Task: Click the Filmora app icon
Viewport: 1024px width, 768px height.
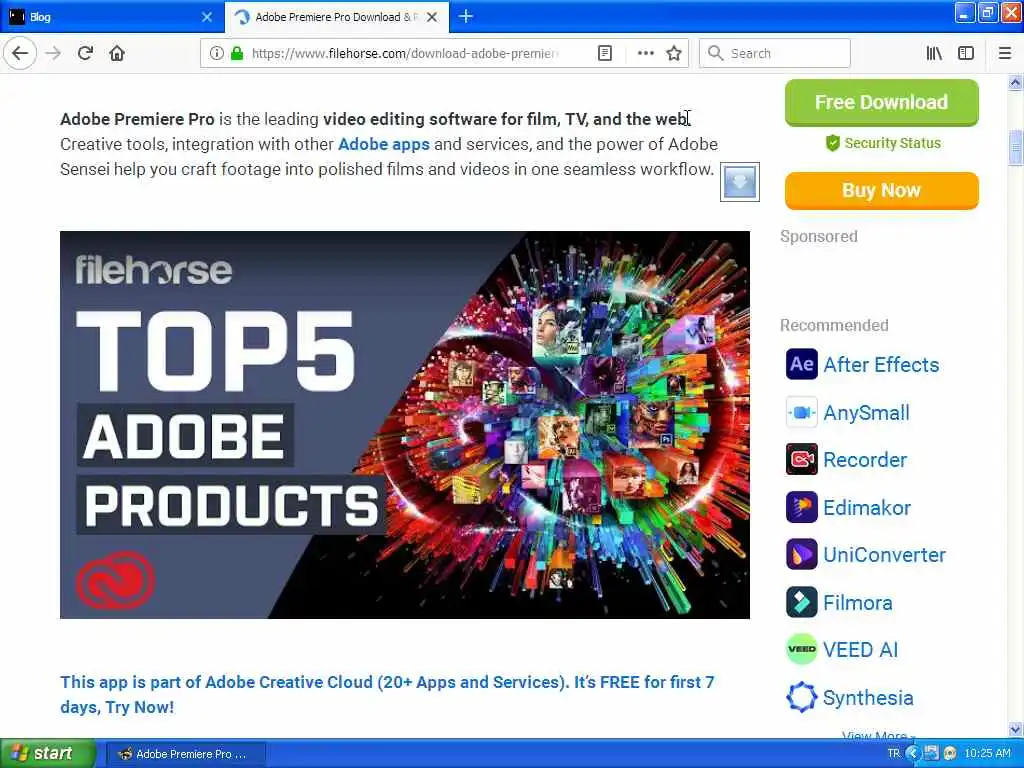Action: pyautogui.click(x=801, y=602)
